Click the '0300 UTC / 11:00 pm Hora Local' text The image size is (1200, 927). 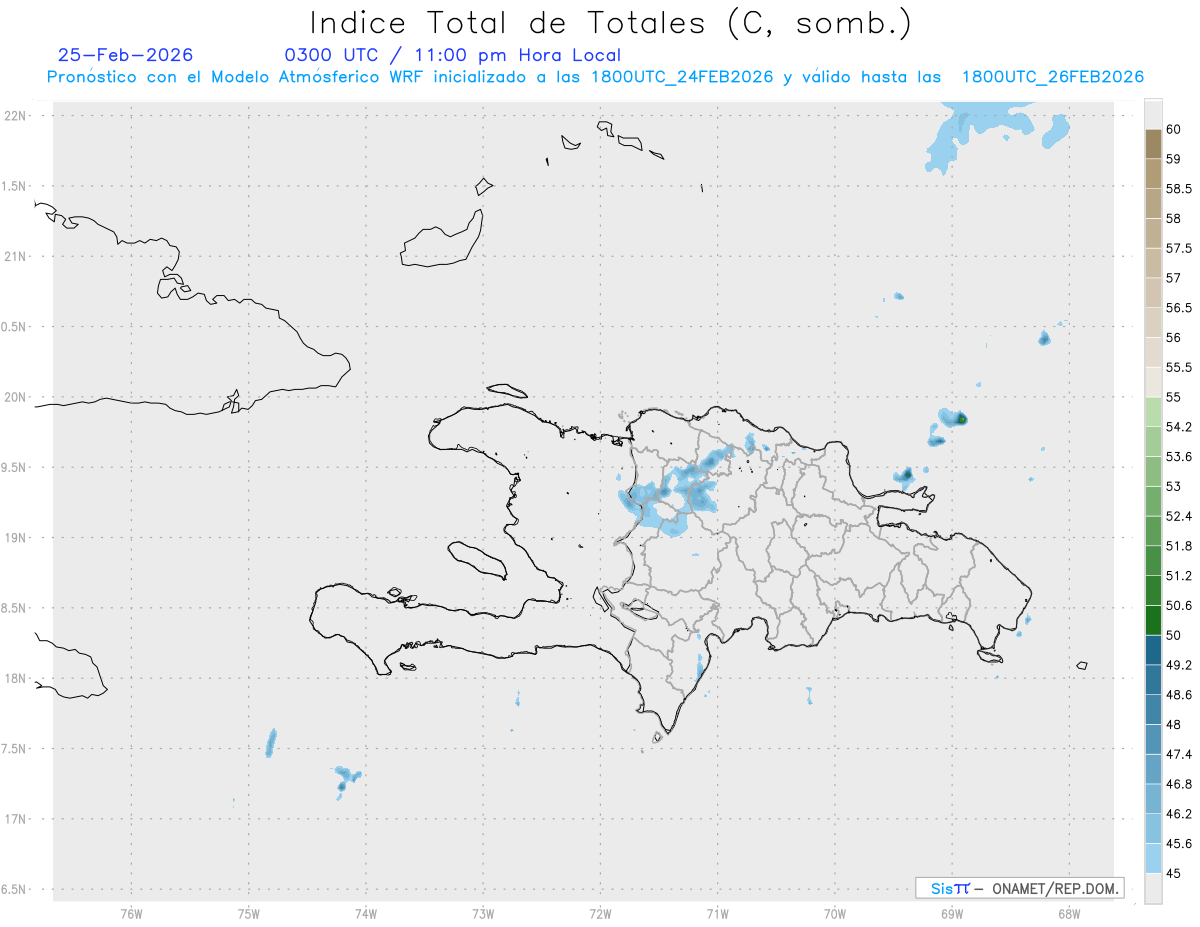pos(453,55)
